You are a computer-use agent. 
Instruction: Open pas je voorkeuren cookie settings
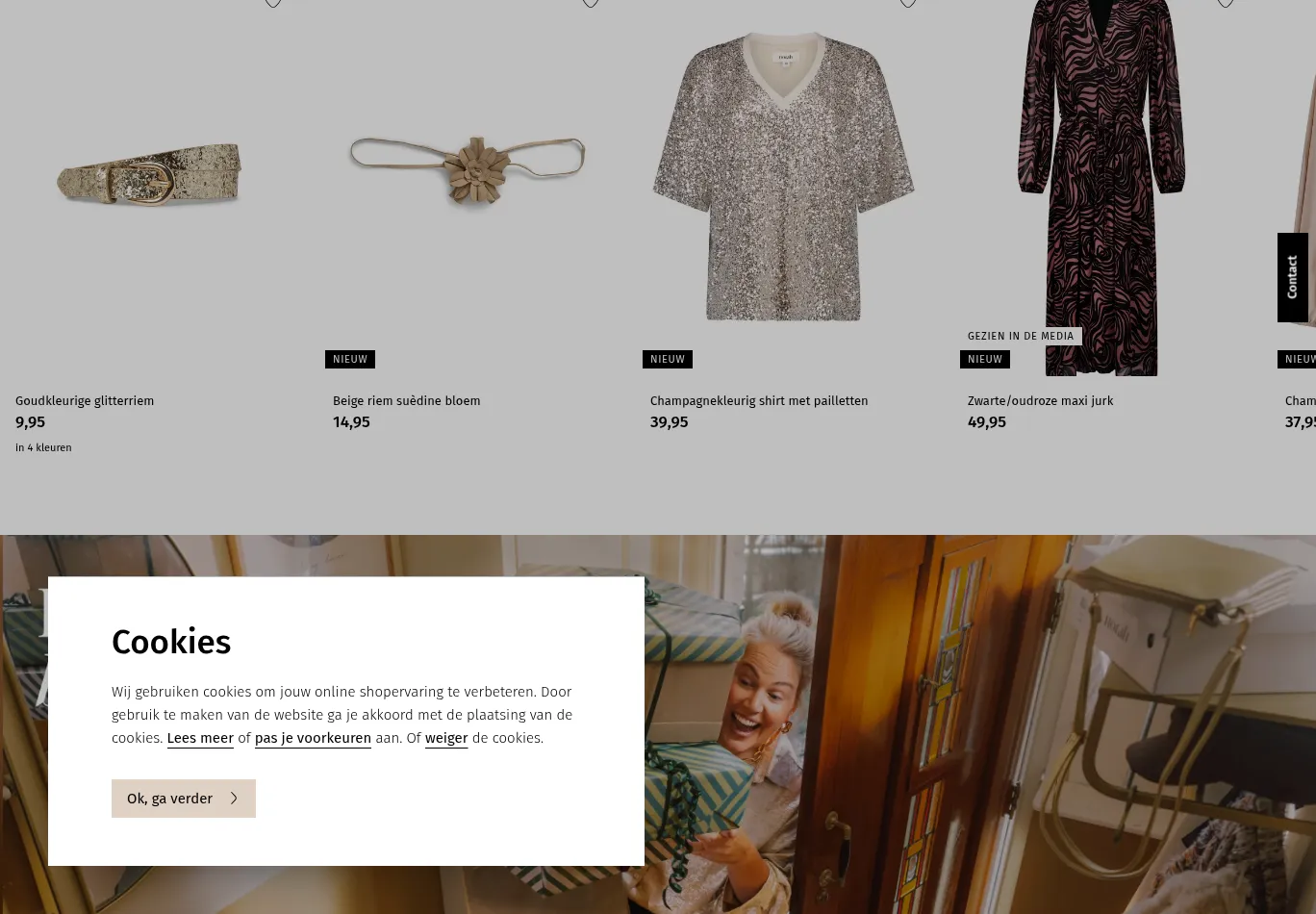(x=313, y=738)
